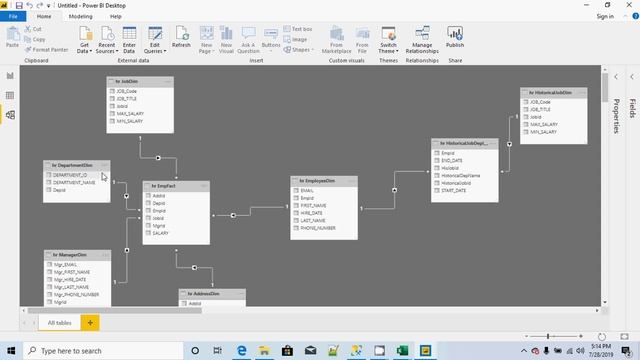Open the Quick Access Toolbar customize dropdown
The height and width of the screenshot is (360, 640).
(49, 6)
